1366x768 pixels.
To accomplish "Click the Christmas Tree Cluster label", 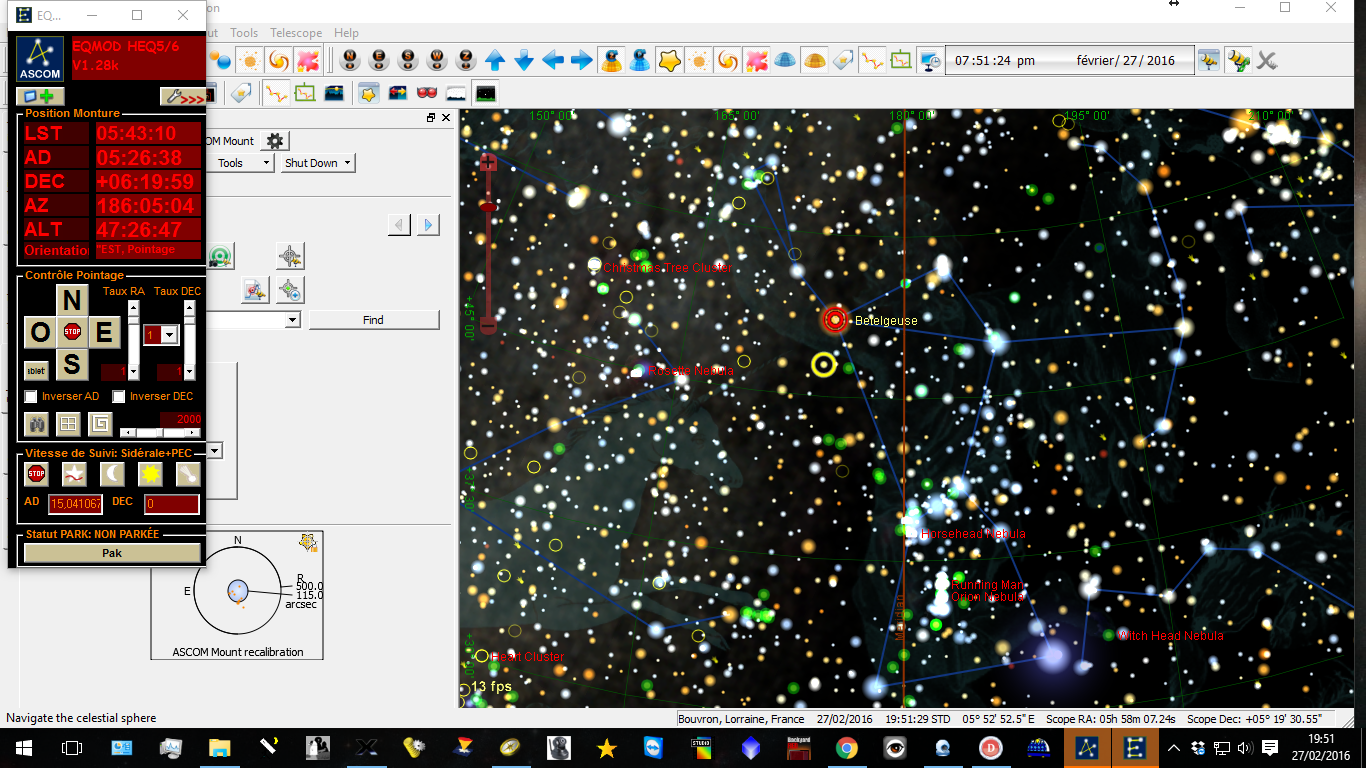I will coord(667,268).
